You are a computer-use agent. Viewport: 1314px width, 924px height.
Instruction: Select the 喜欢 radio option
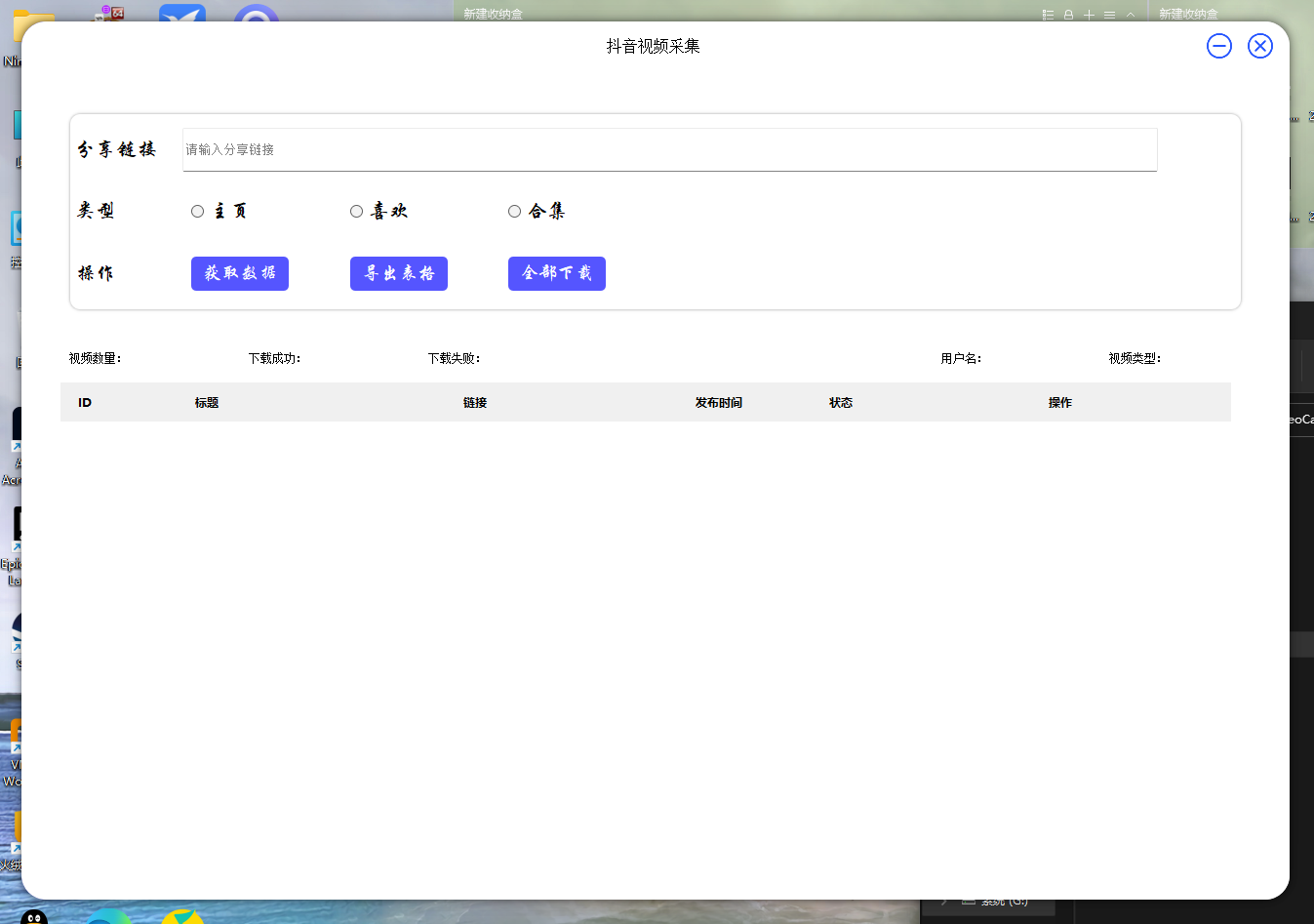pos(356,212)
